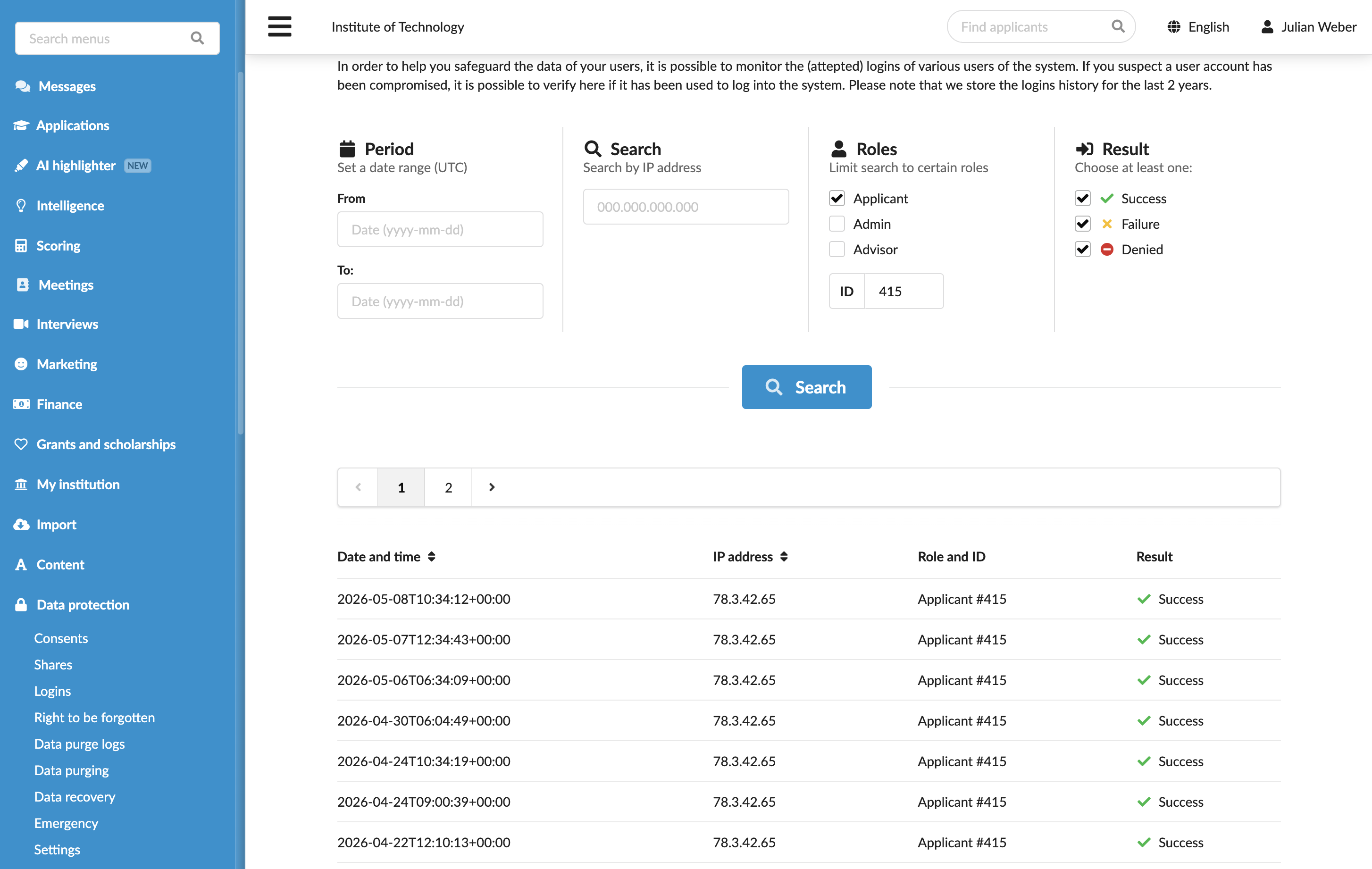This screenshot has height=869, width=1372.
Task: Open the Data purging page
Action: (71, 770)
